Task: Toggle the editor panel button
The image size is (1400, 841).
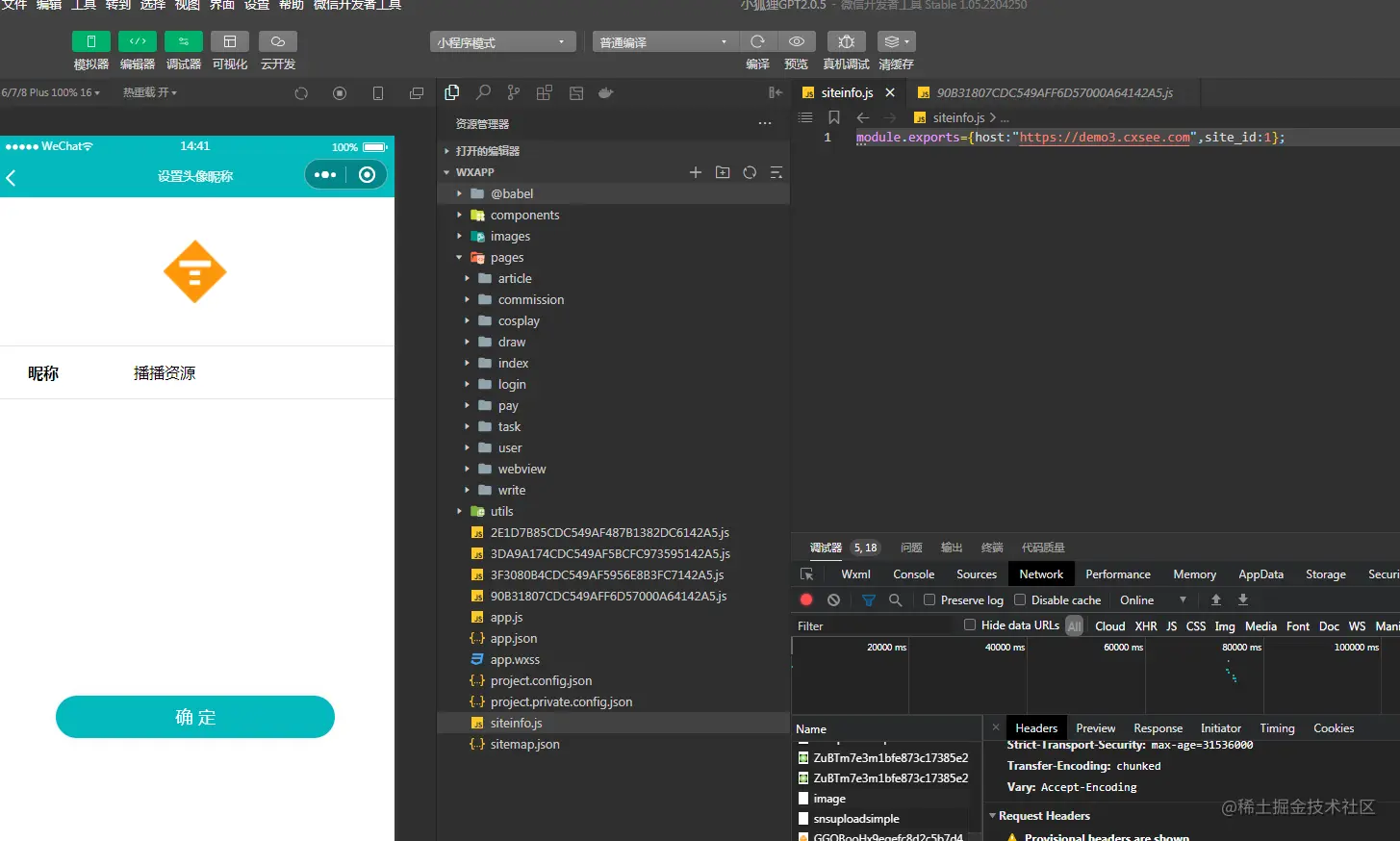Action: point(138,41)
